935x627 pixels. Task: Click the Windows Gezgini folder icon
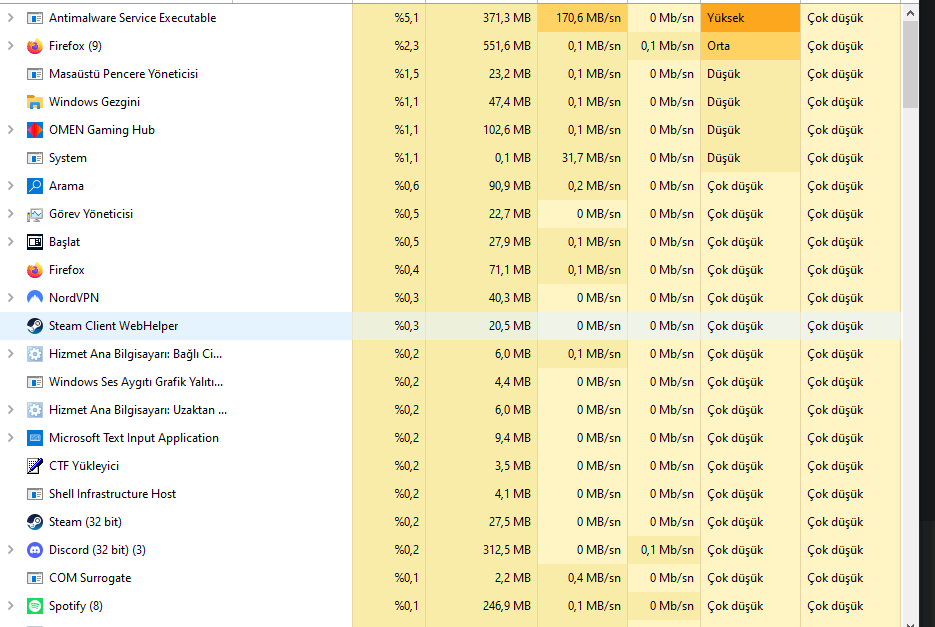coord(35,102)
